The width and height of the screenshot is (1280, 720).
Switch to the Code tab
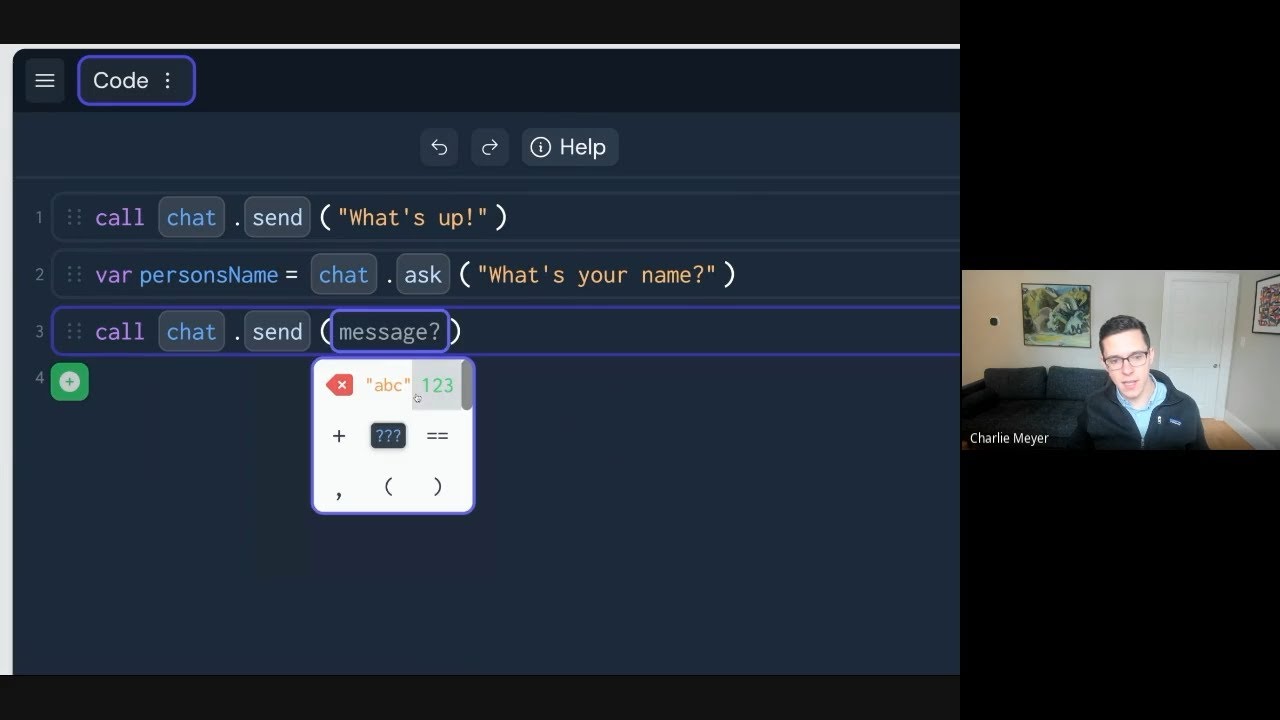tap(122, 80)
